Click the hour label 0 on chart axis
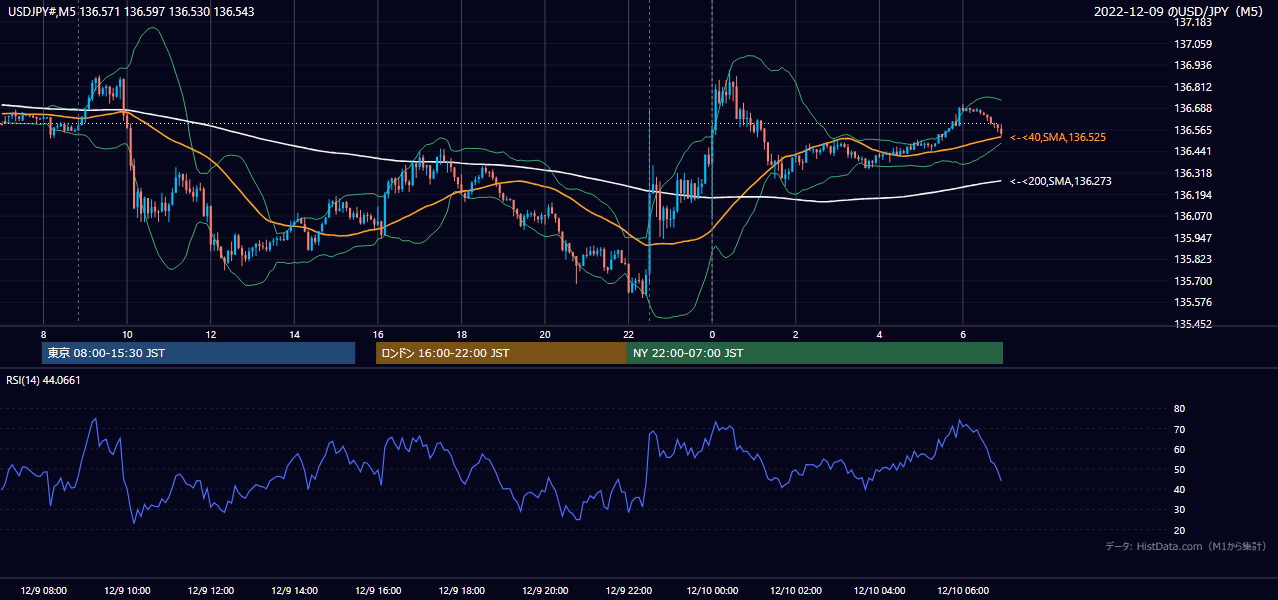The image size is (1278, 600). 712,334
